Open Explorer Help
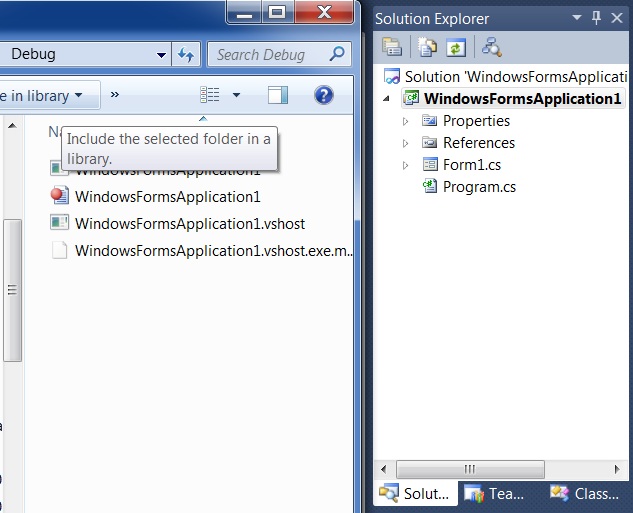This screenshot has height=513, width=633. point(324,95)
